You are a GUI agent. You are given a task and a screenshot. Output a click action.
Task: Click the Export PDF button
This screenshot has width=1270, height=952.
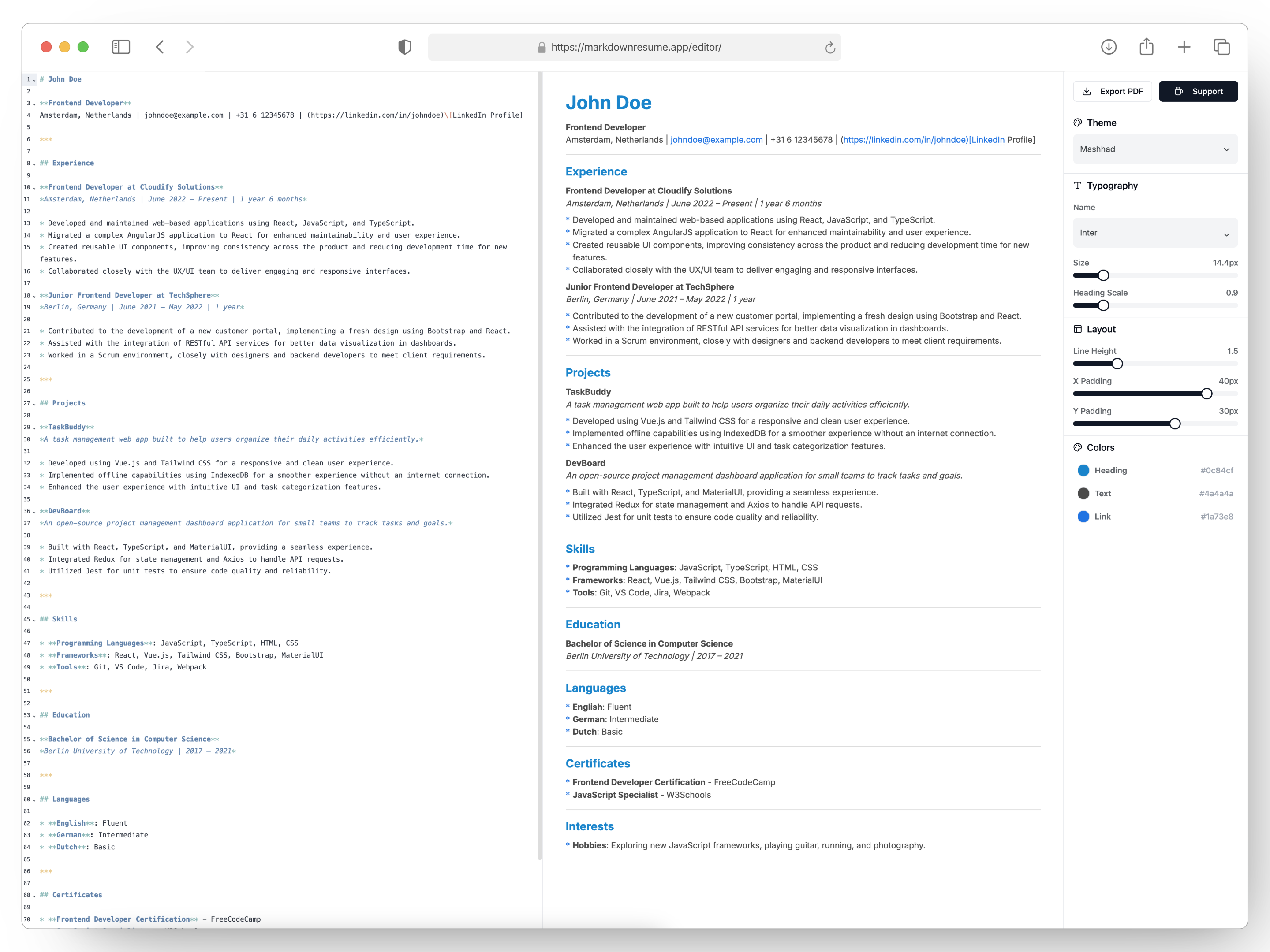[1112, 91]
